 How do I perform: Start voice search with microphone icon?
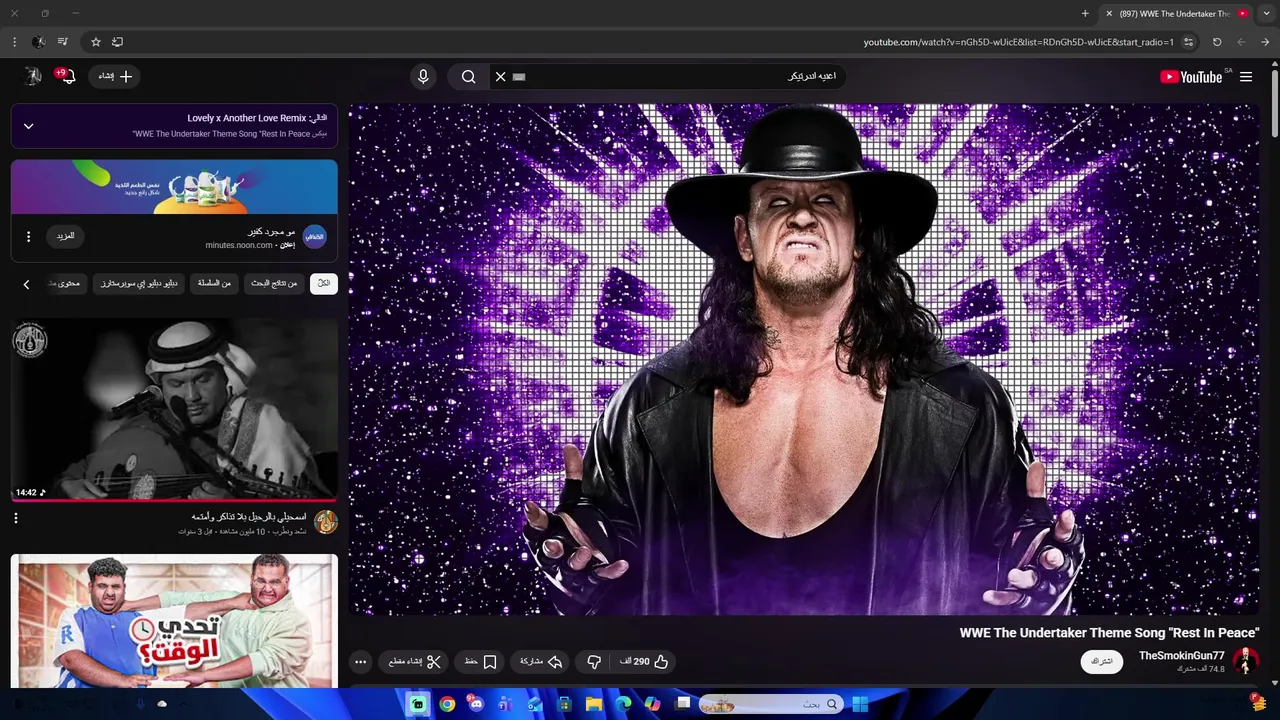click(423, 77)
